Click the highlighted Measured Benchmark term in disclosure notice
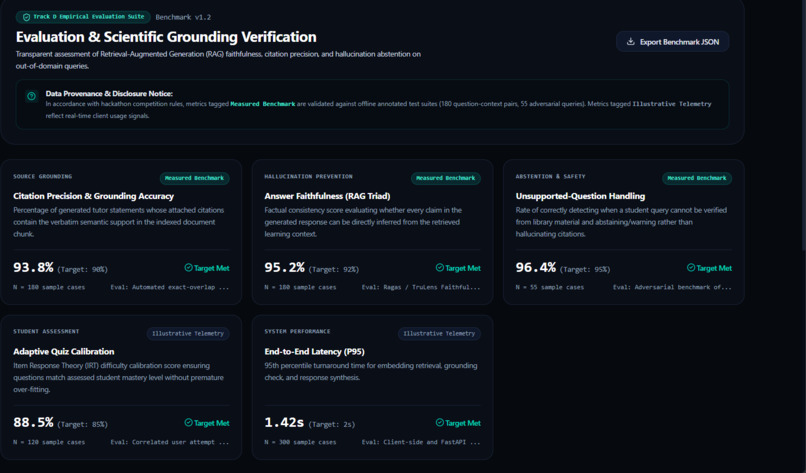Screen dimensions: 806x473 pos(263,104)
